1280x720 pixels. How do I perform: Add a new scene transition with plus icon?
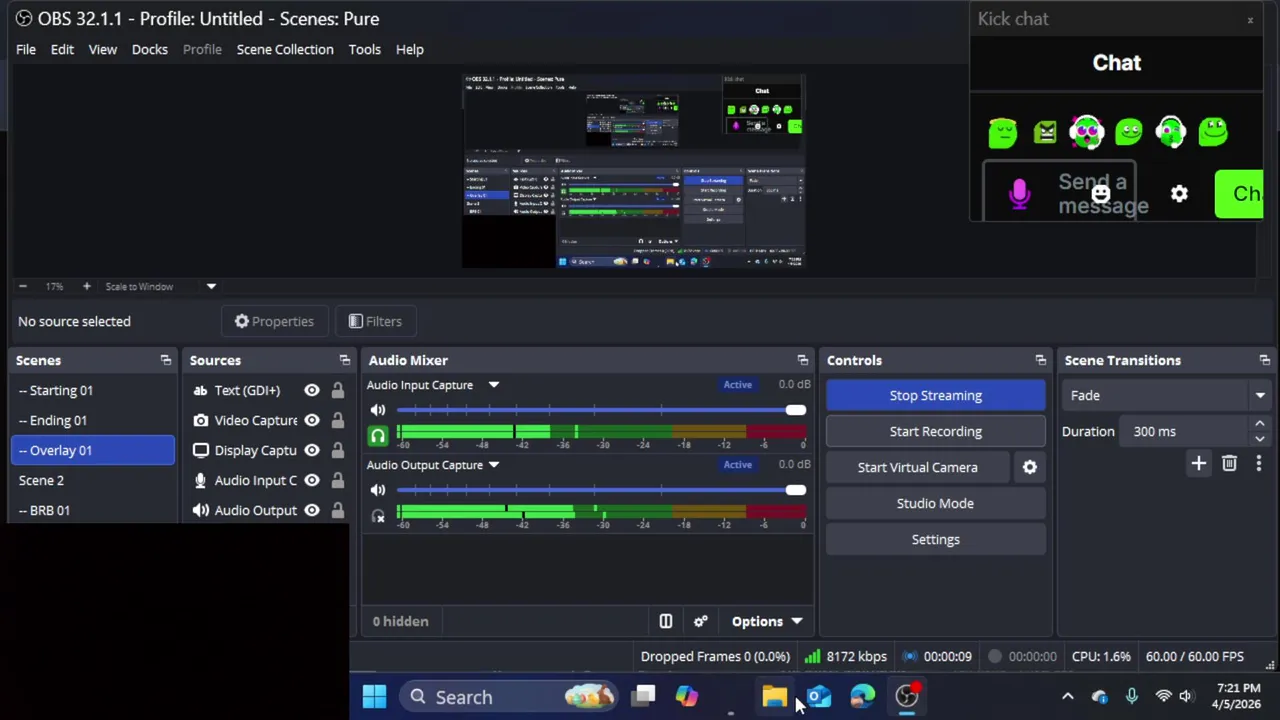(x=1198, y=463)
